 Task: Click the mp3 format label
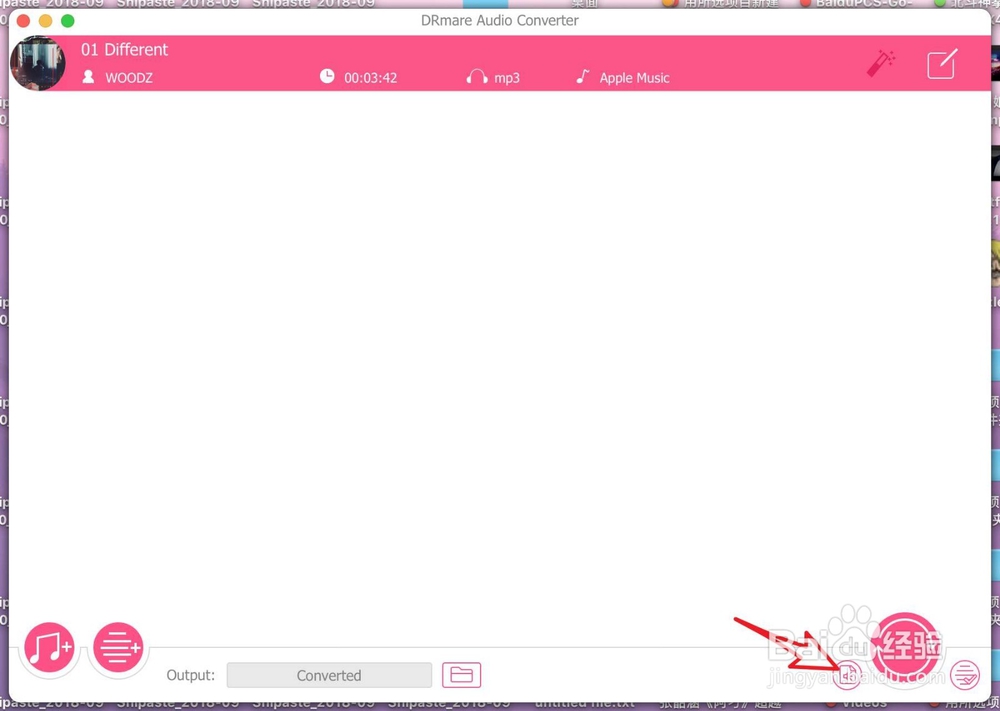[507, 78]
